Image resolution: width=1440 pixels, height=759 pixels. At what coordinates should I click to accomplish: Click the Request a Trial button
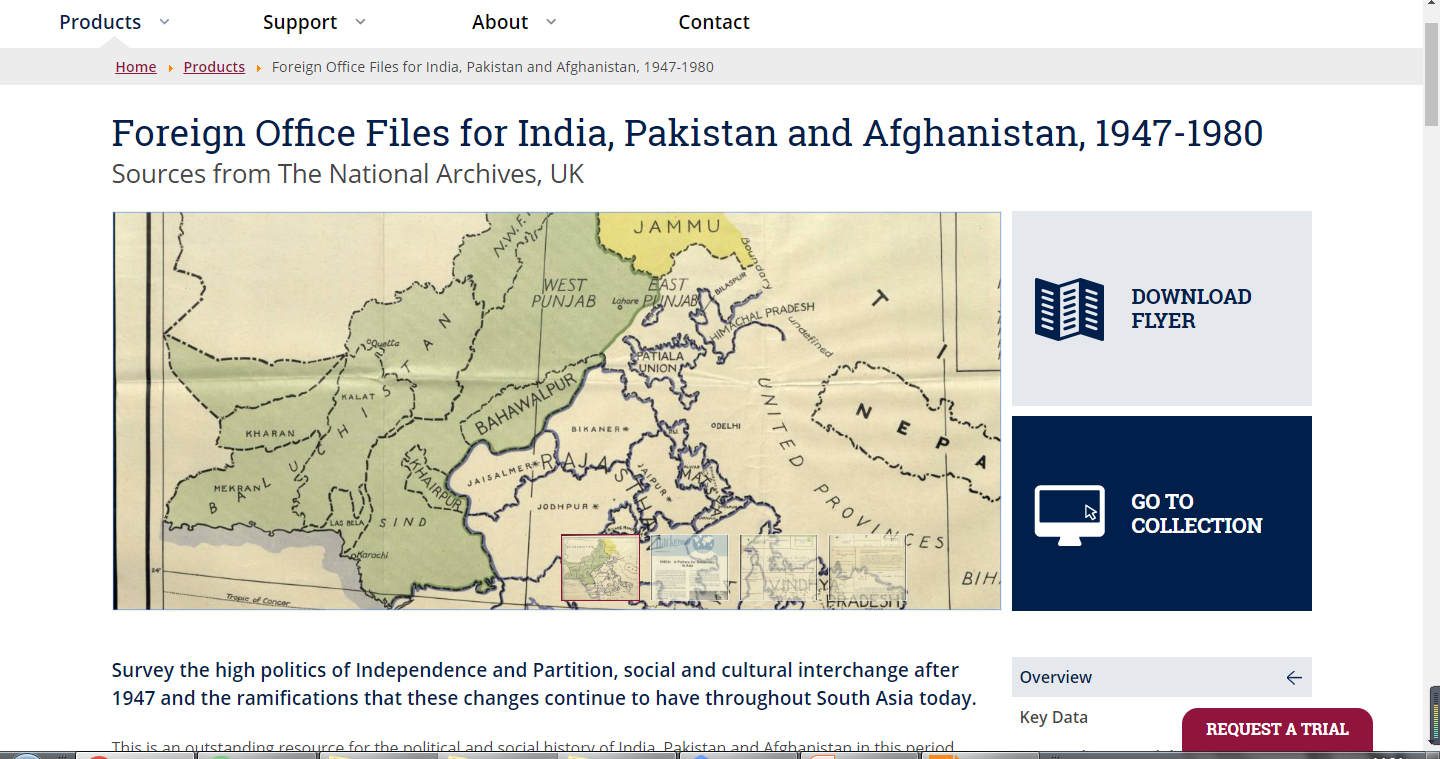click(x=1277, y=729)
